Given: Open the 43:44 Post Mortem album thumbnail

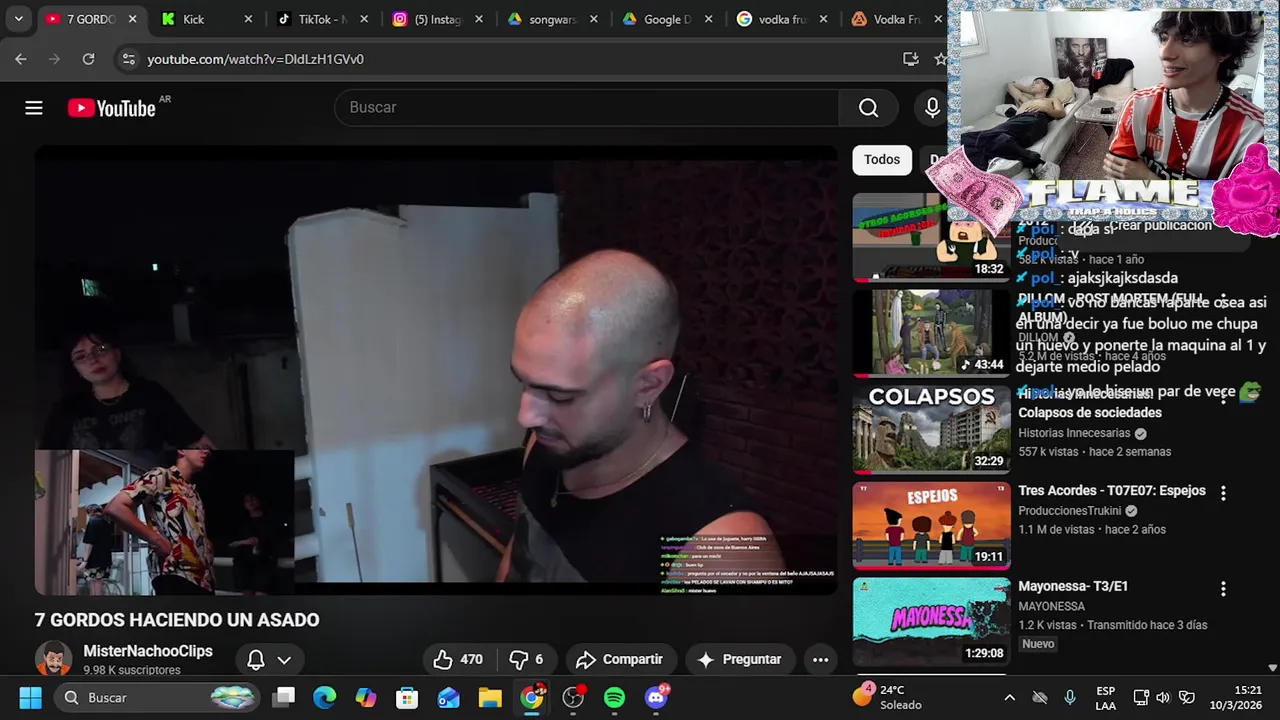Looking at the screenshot, I should coord(931,333).
